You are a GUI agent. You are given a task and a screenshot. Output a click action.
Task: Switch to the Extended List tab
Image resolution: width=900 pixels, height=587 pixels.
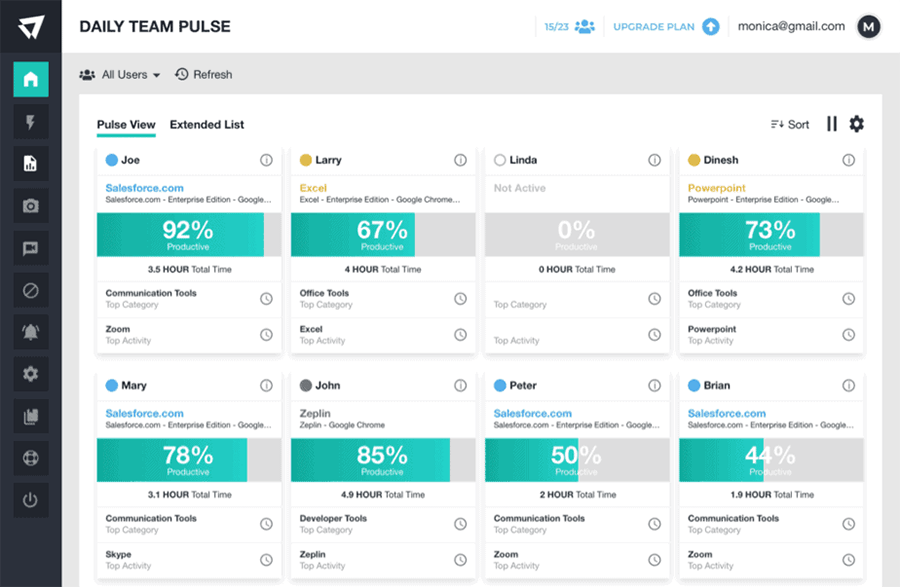(207, 125)
